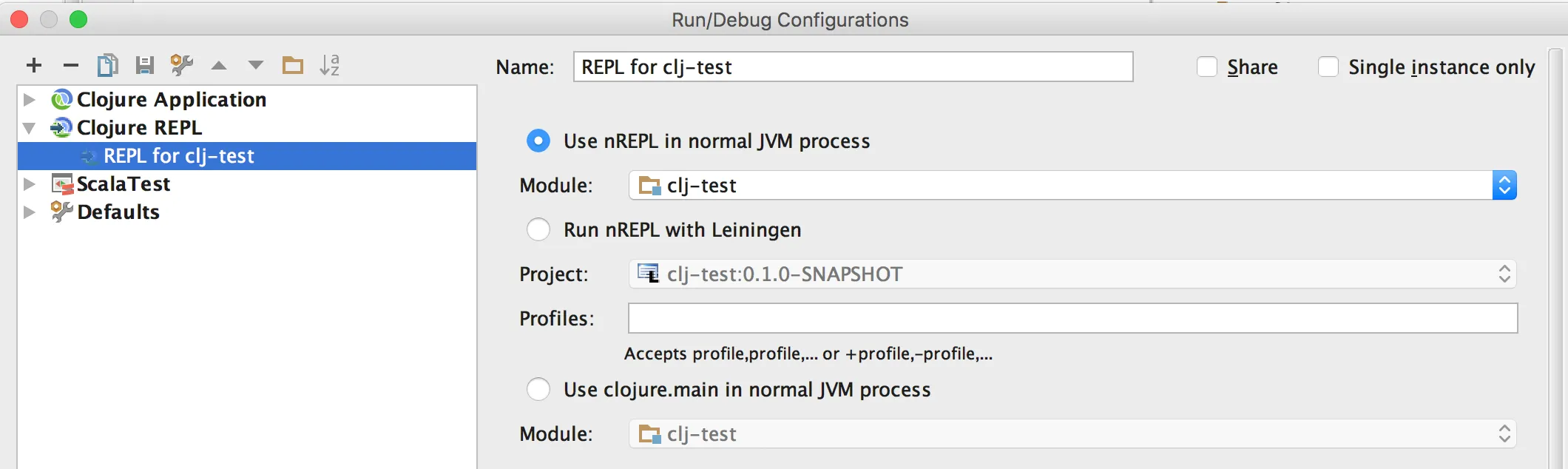
Task: Move configuration down with arrow icon
Action: coord(256,66)
